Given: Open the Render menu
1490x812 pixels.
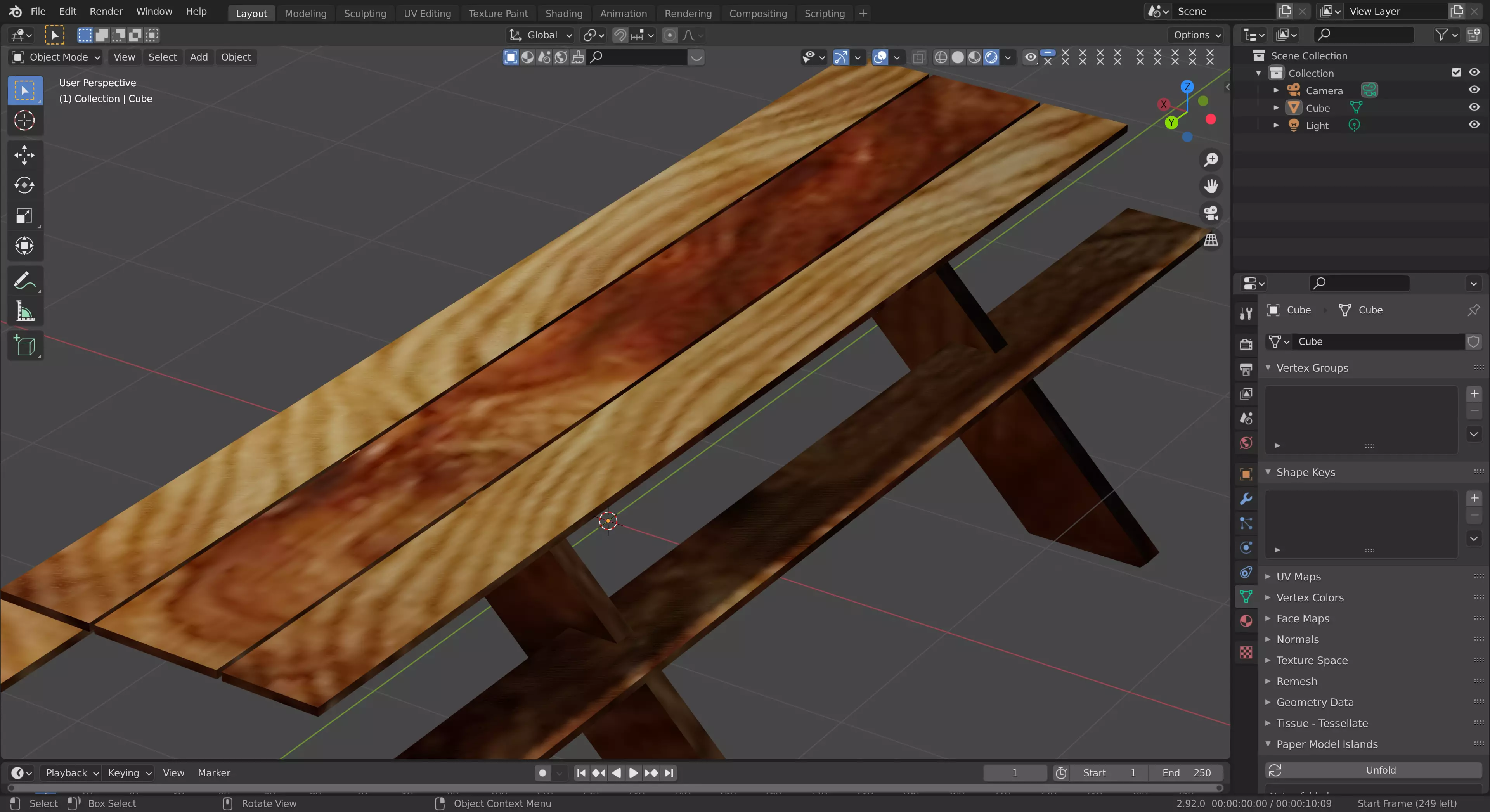Looking at the screenshot, I should (x=106, y=12).
